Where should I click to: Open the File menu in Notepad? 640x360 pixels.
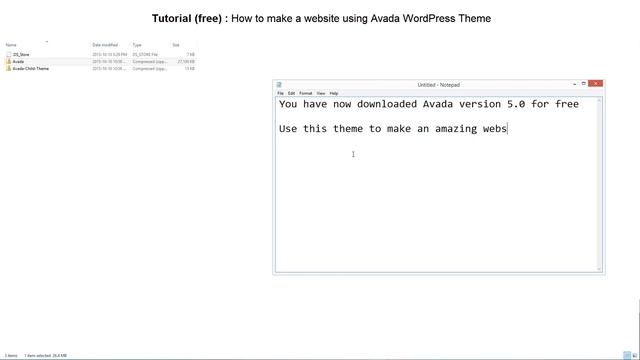280,93
